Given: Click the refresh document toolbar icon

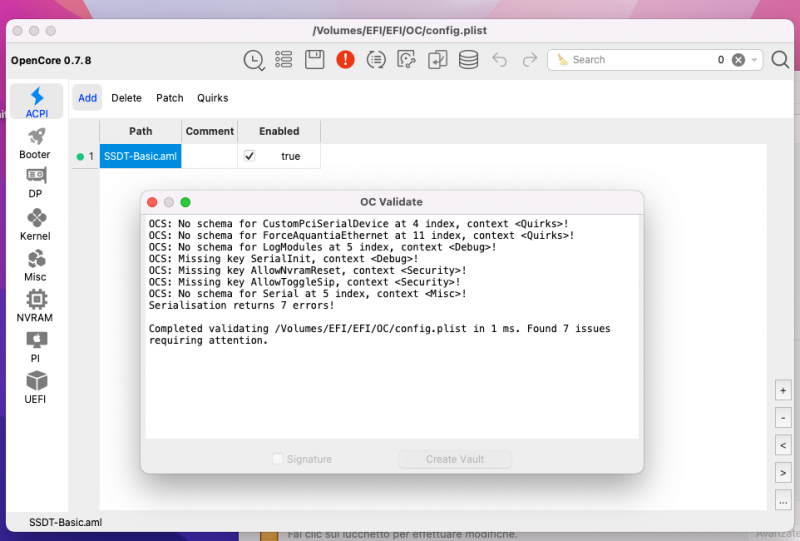Looking at the screenshot, I should tap(407, 60).
